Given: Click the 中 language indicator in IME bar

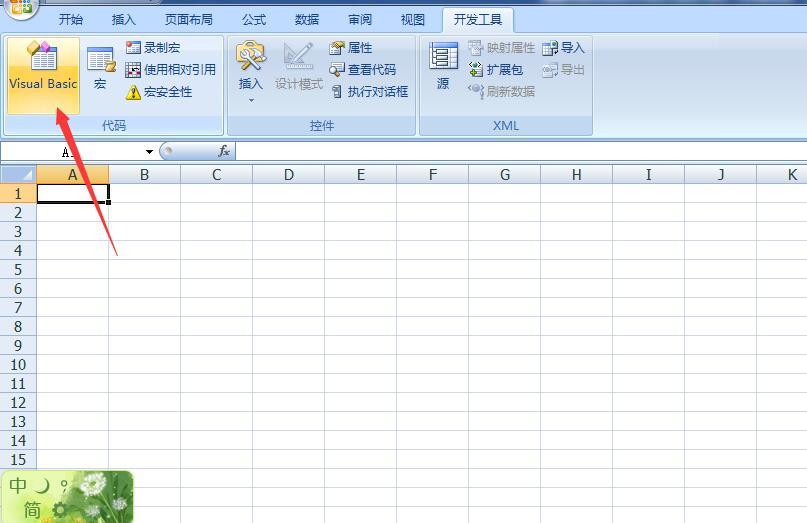Looking at the screenshot, I should pos(18,485).
